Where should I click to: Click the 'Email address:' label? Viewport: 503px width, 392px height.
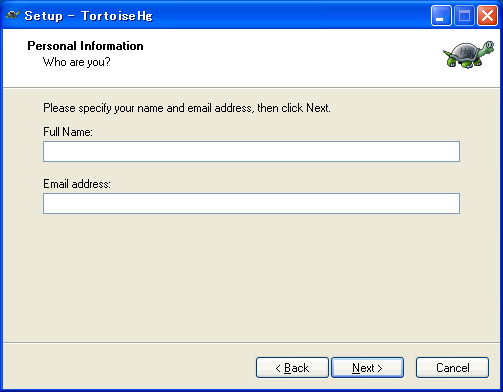click(77, 184)
